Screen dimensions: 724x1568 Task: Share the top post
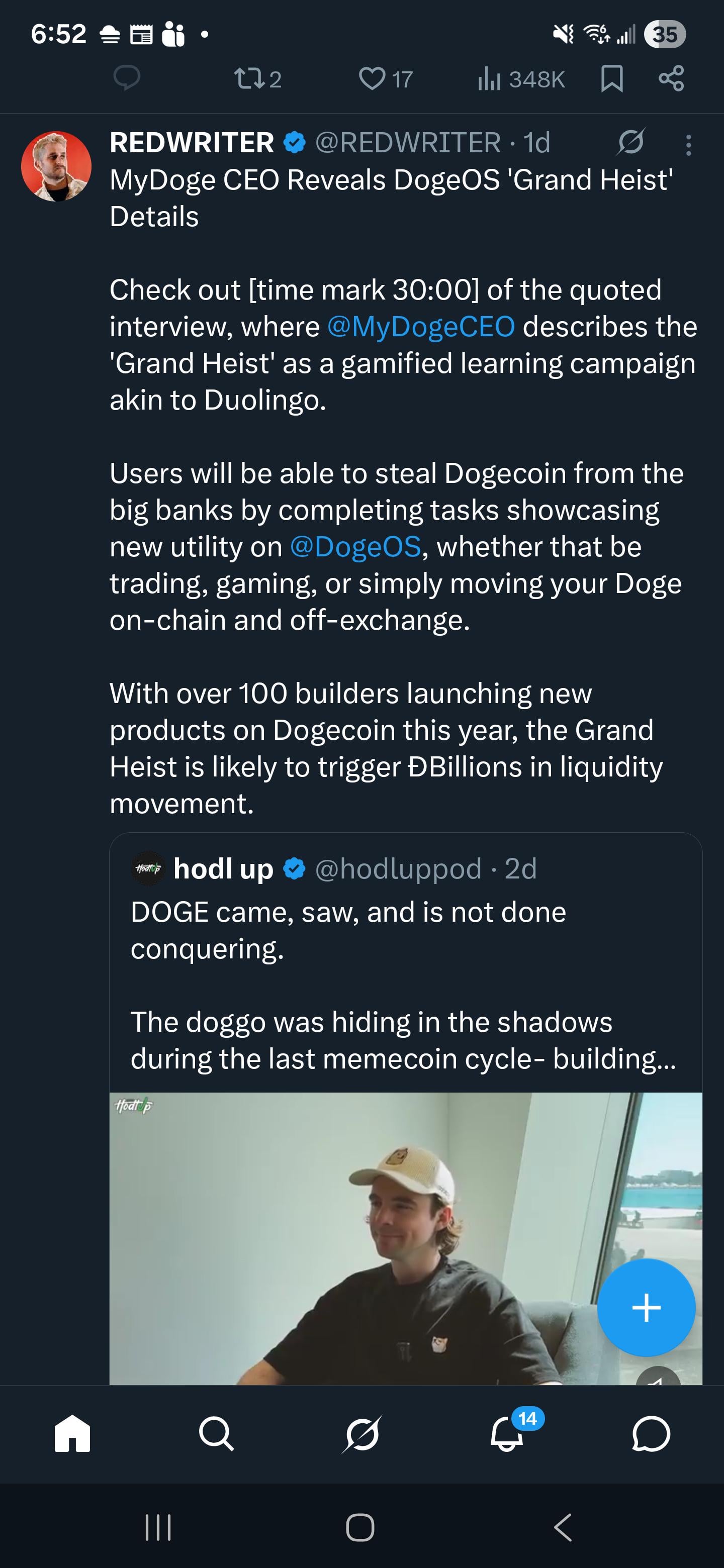pyautogui.click(x=671, y=78)
